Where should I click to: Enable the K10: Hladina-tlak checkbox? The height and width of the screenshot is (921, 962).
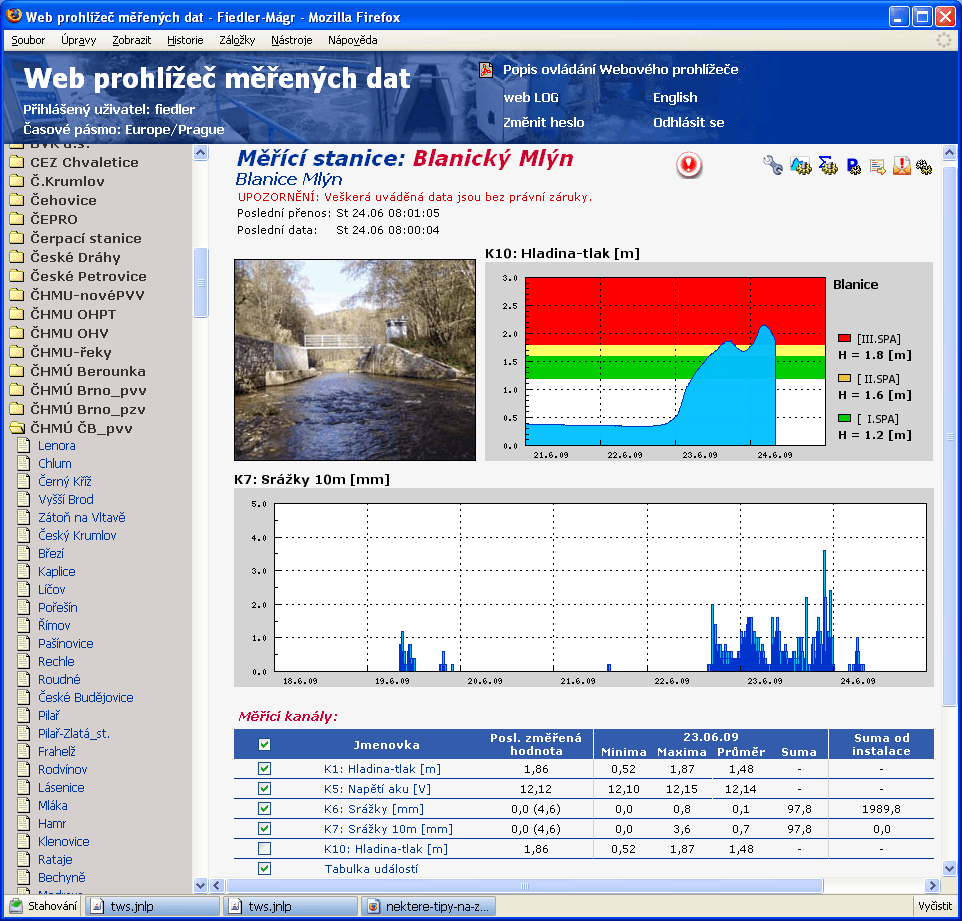[x=264, y=849]
